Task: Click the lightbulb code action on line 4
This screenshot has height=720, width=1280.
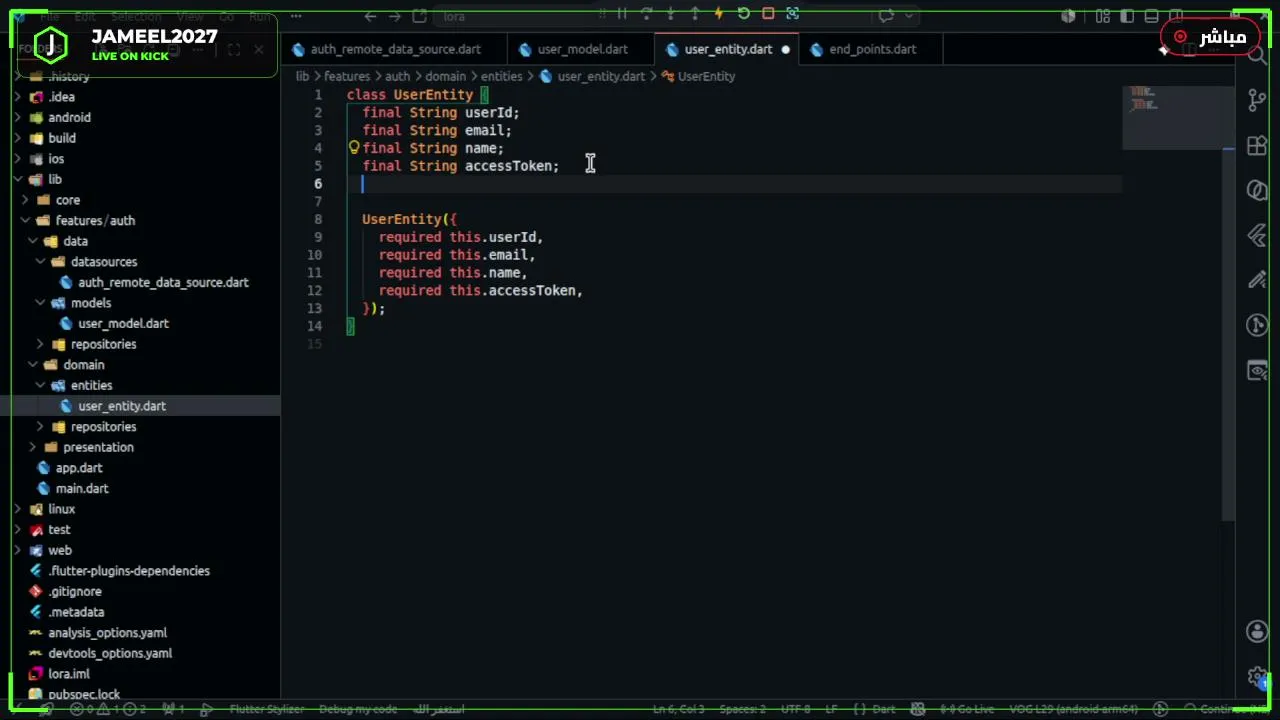Action: click(353, 147)
